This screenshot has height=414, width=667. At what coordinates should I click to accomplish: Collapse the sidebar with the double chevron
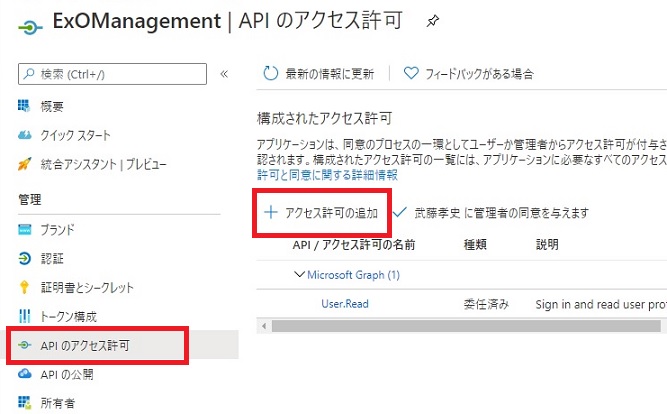(224, 74)
